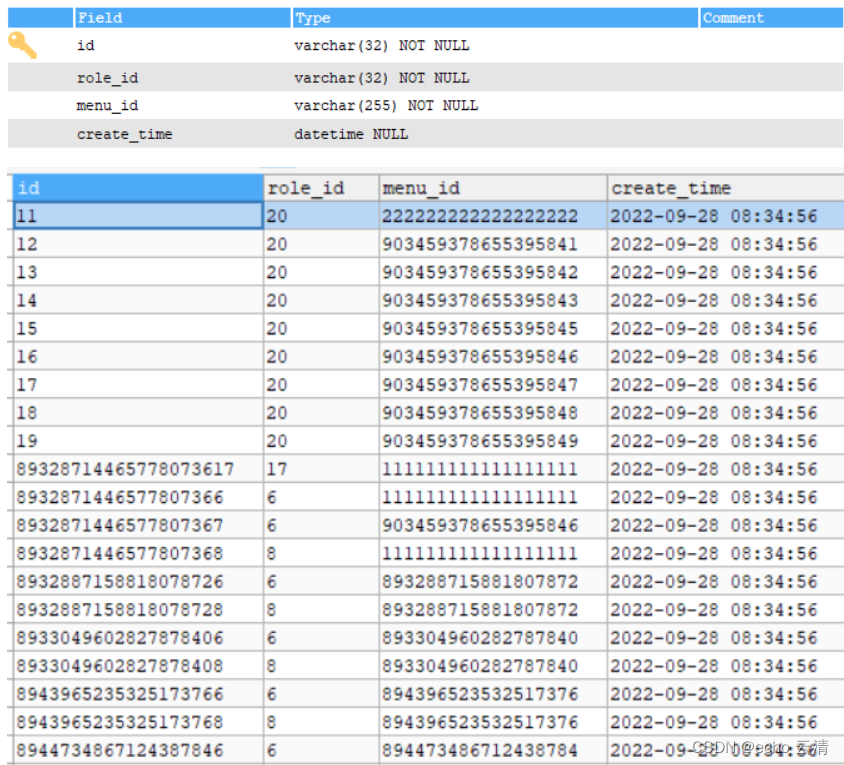844x765 pixels.
Task: Select id cell 893304960282787 8406 row
Action: click(x=138, y=637)
